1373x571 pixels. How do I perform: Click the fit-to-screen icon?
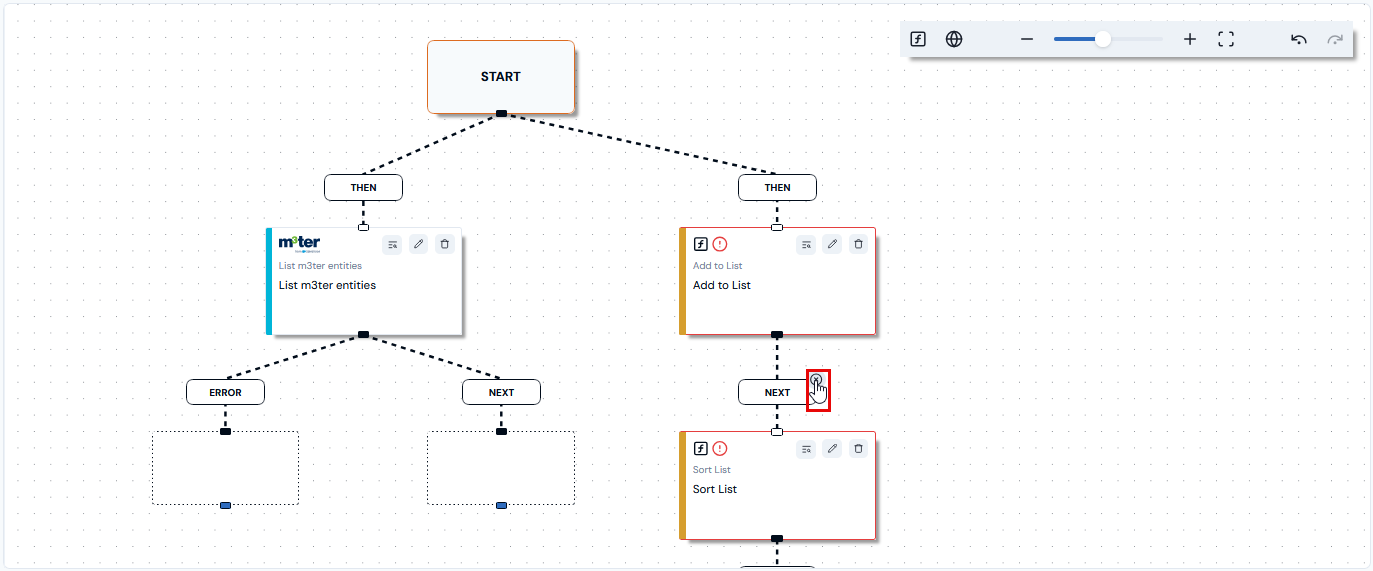1226,39
